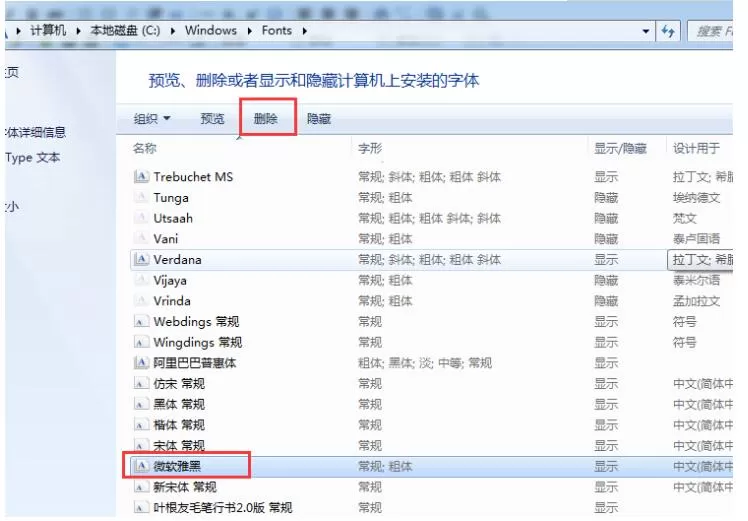Viewport: 748px width, 521px height.
Task: Select the 阿里巴巴普惠体 font name
Action: 195,363
